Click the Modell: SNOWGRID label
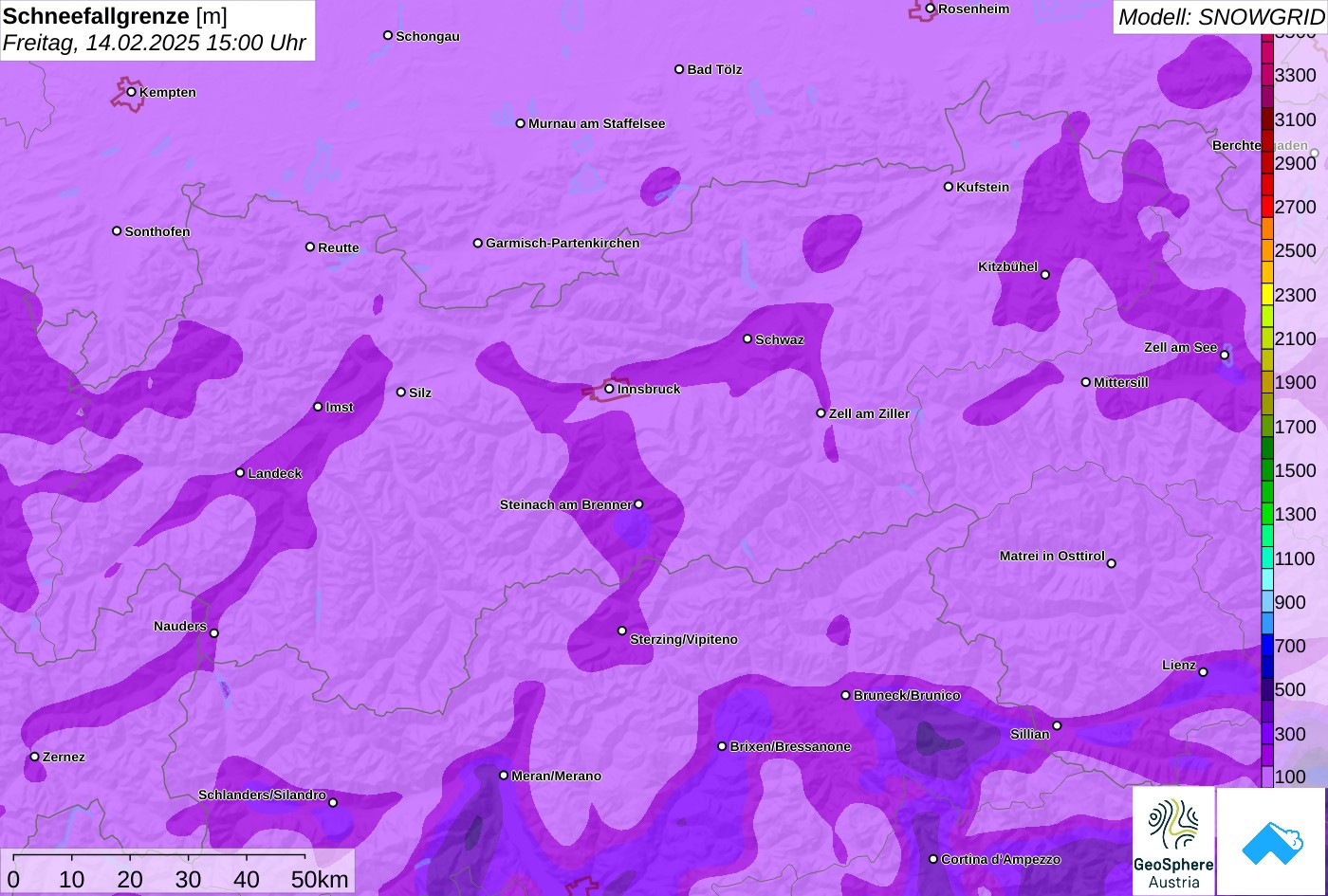The image size is (1328, 896). [x=1220, y=17]
